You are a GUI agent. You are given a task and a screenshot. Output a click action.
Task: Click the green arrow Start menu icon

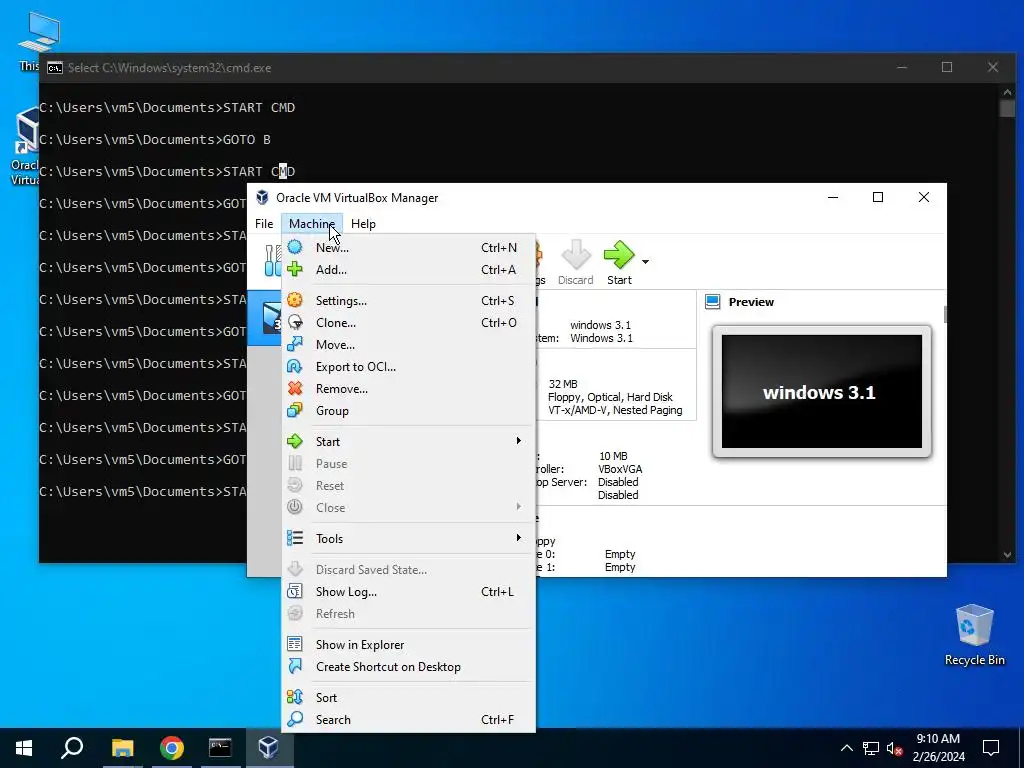[295, 441]
